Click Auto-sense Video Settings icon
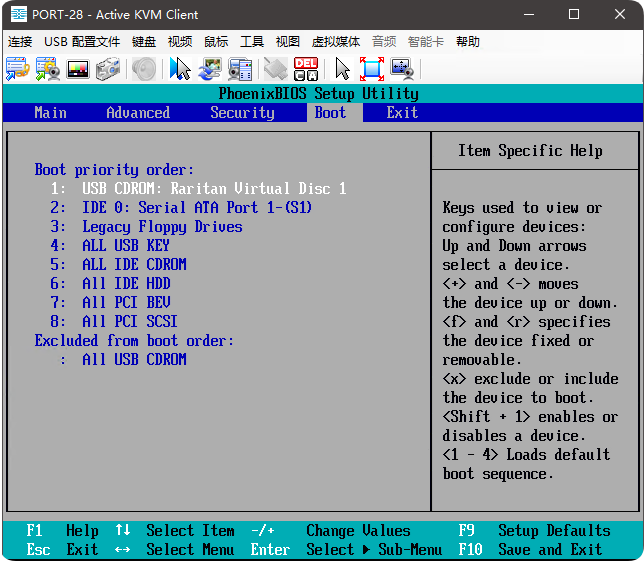This screenshot has width=644, height=561. tap(240, 69)
